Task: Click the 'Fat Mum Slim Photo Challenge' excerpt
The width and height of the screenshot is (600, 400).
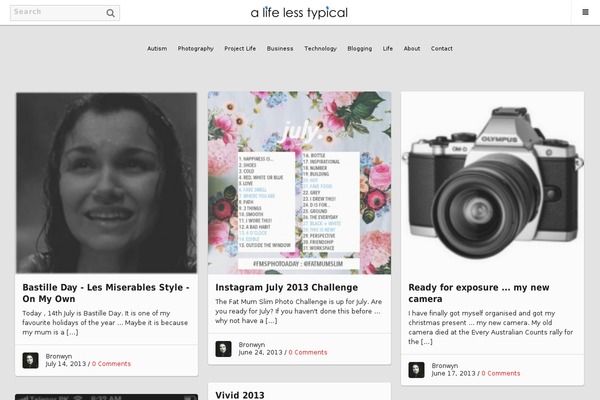Action: click(x=298, y=311)
